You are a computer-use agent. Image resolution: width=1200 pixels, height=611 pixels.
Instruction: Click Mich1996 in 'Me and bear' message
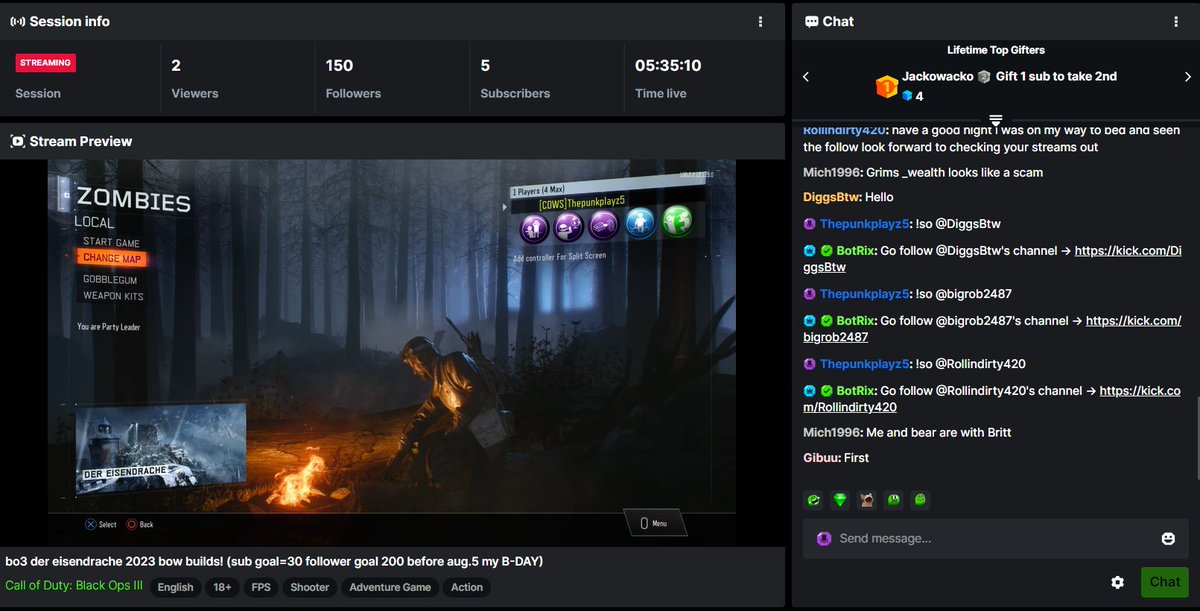tap(832, 432)
